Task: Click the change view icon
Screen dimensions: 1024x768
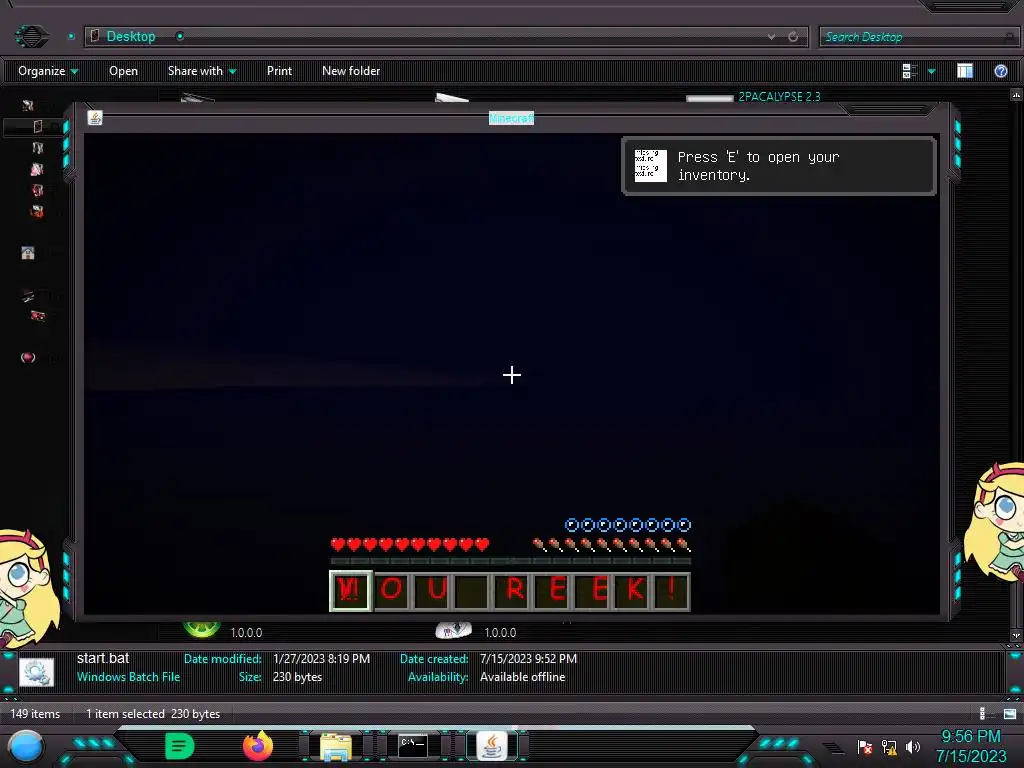Action: pos(909,71)
